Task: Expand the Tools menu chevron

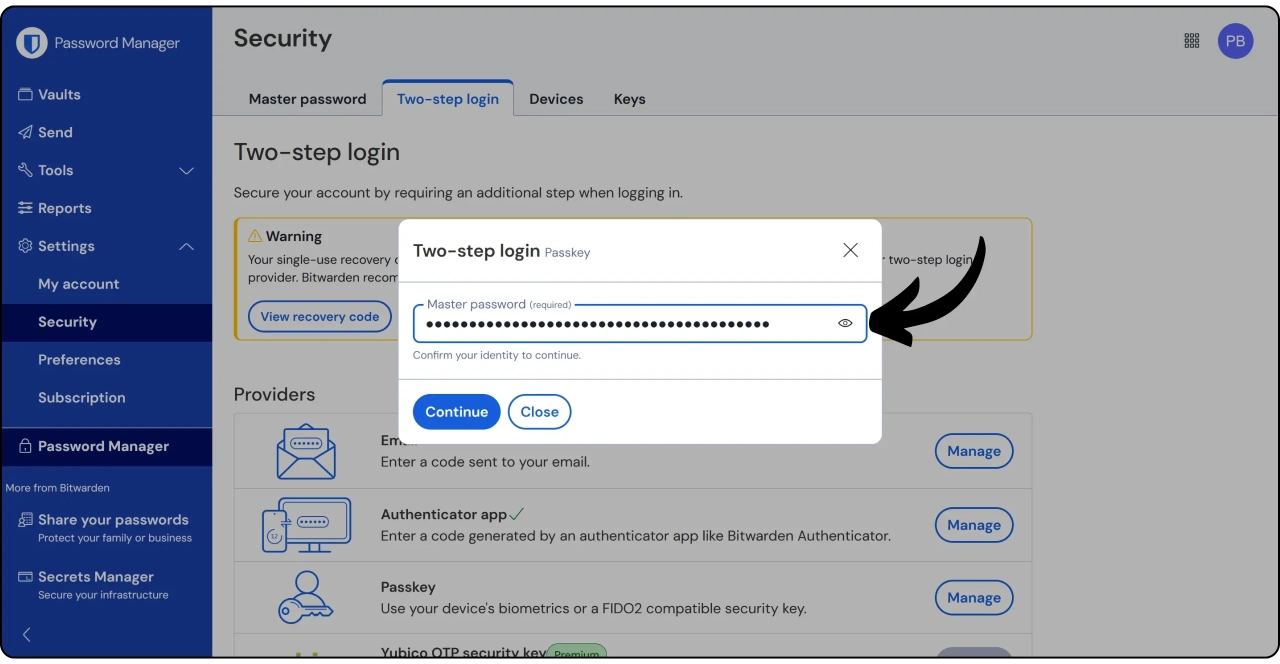Action: (x=186, y=171)
